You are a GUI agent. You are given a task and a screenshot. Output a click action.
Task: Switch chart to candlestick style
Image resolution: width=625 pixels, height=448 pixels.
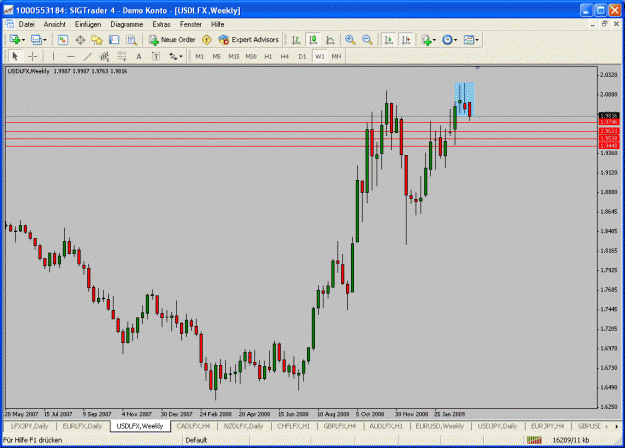click(313, 40)
